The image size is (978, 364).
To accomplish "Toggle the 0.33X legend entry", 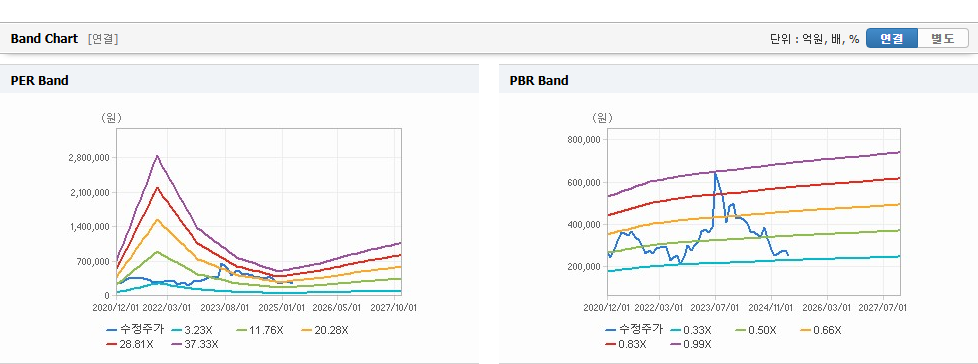I will [x=691, y=330].
